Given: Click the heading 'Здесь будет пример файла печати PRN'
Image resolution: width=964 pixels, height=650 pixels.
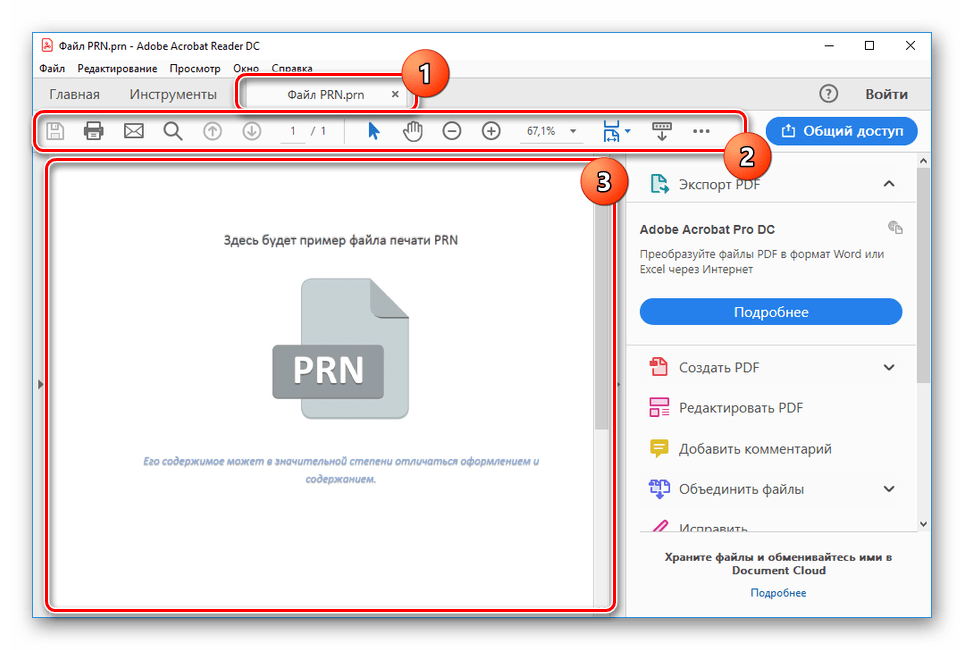Looking at the screenshot, I should pos(341,240).
